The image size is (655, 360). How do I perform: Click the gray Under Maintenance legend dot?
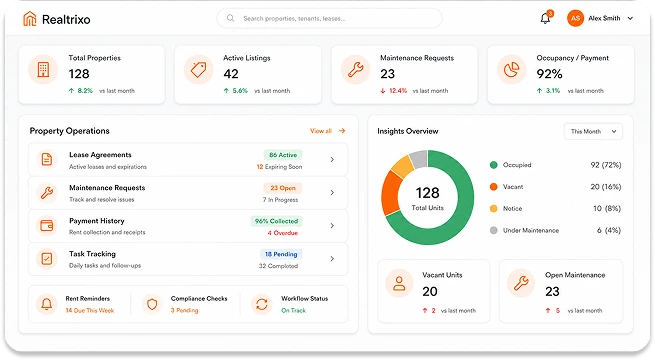(493, 230)
